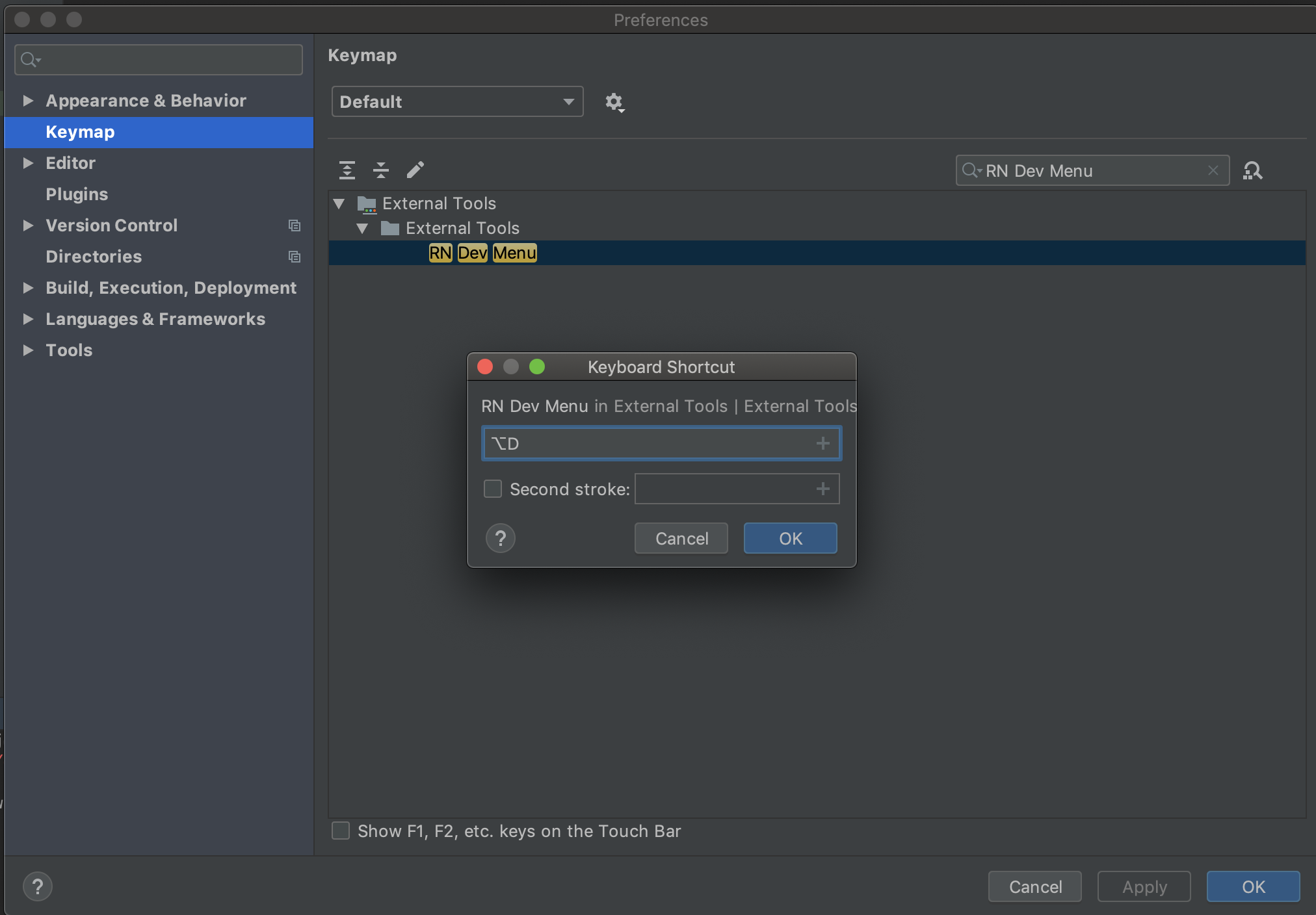
Task: Click the Preferences sidebar search field
Action: click(x=159, y=60)
